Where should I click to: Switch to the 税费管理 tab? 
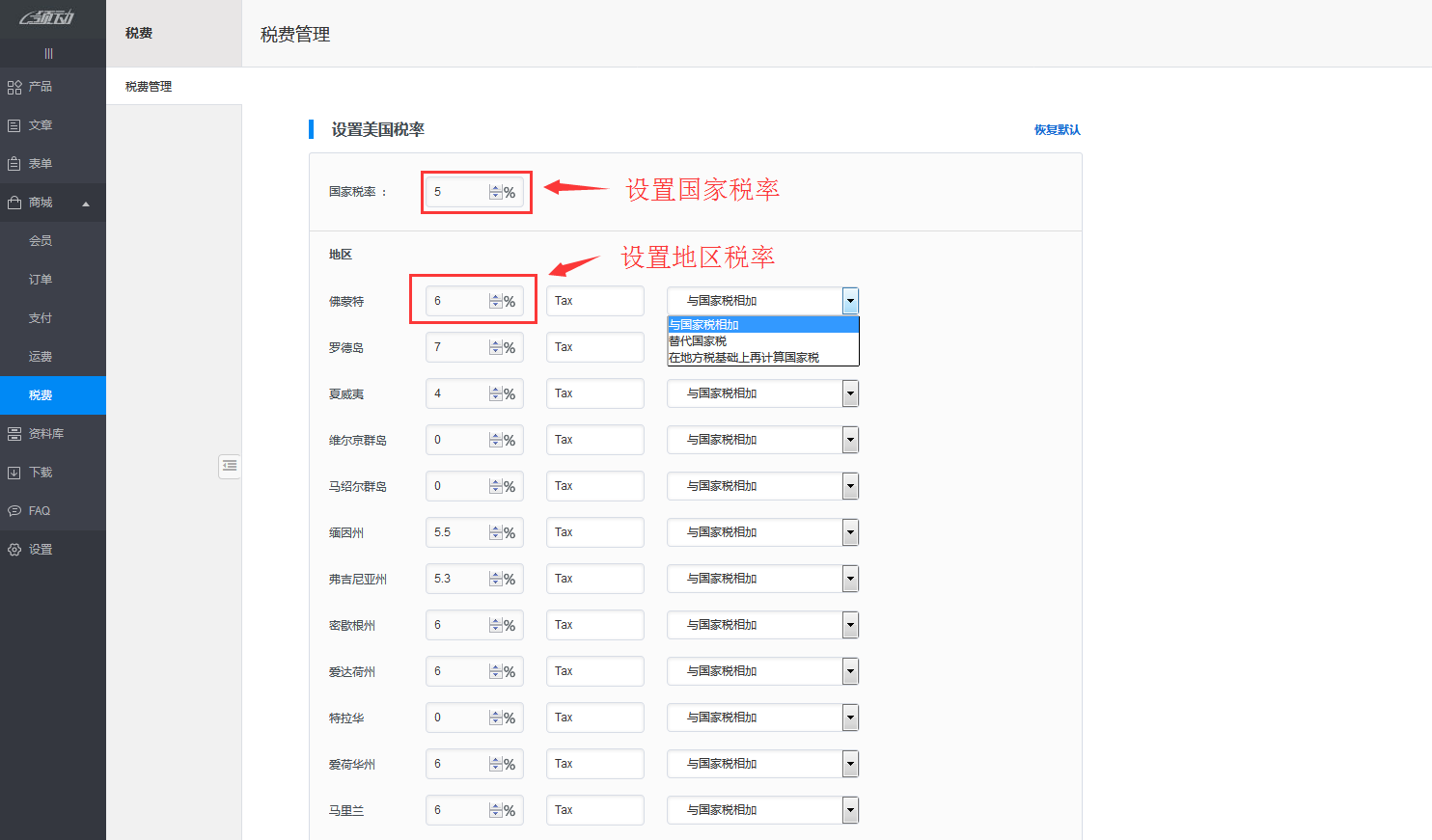(146, 85)
